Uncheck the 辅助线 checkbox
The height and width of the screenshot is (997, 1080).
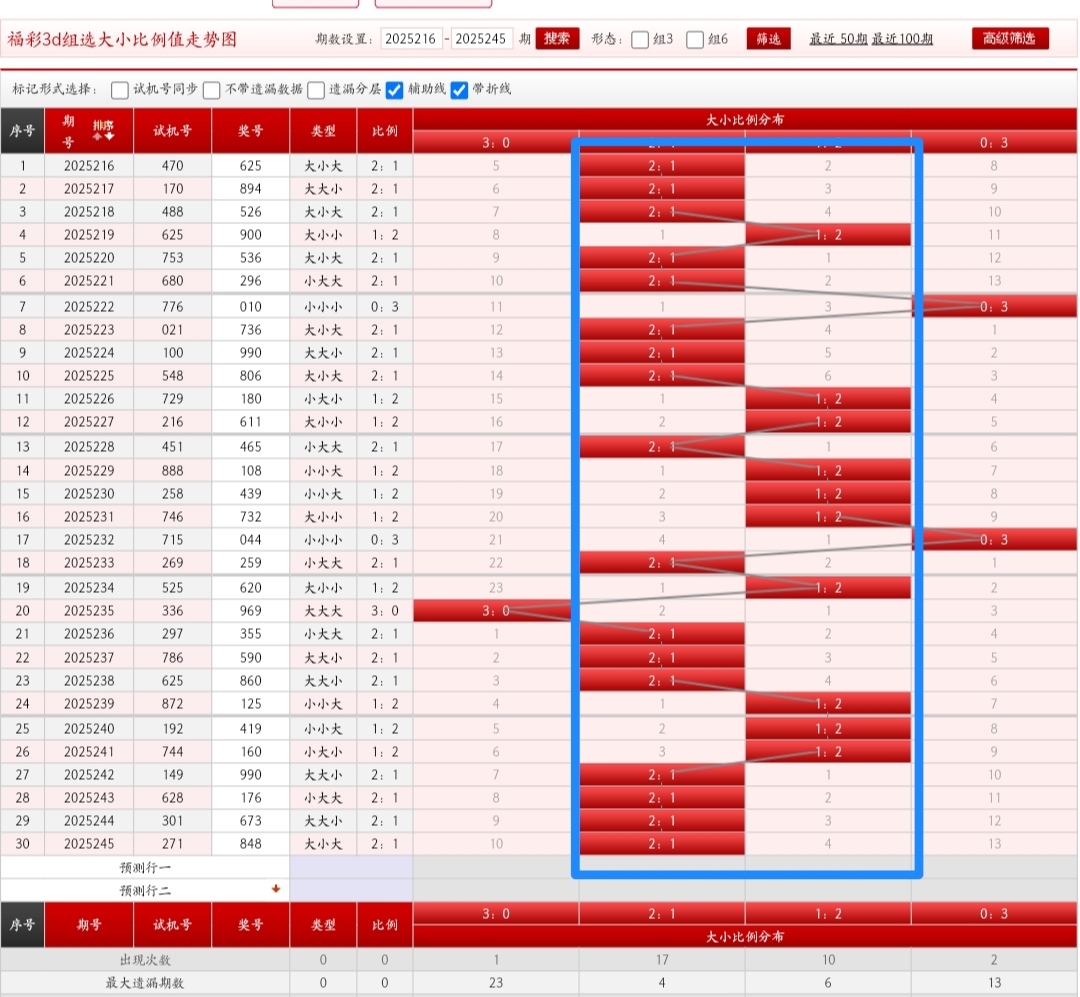pyautogui.click(x=395, y=90)
